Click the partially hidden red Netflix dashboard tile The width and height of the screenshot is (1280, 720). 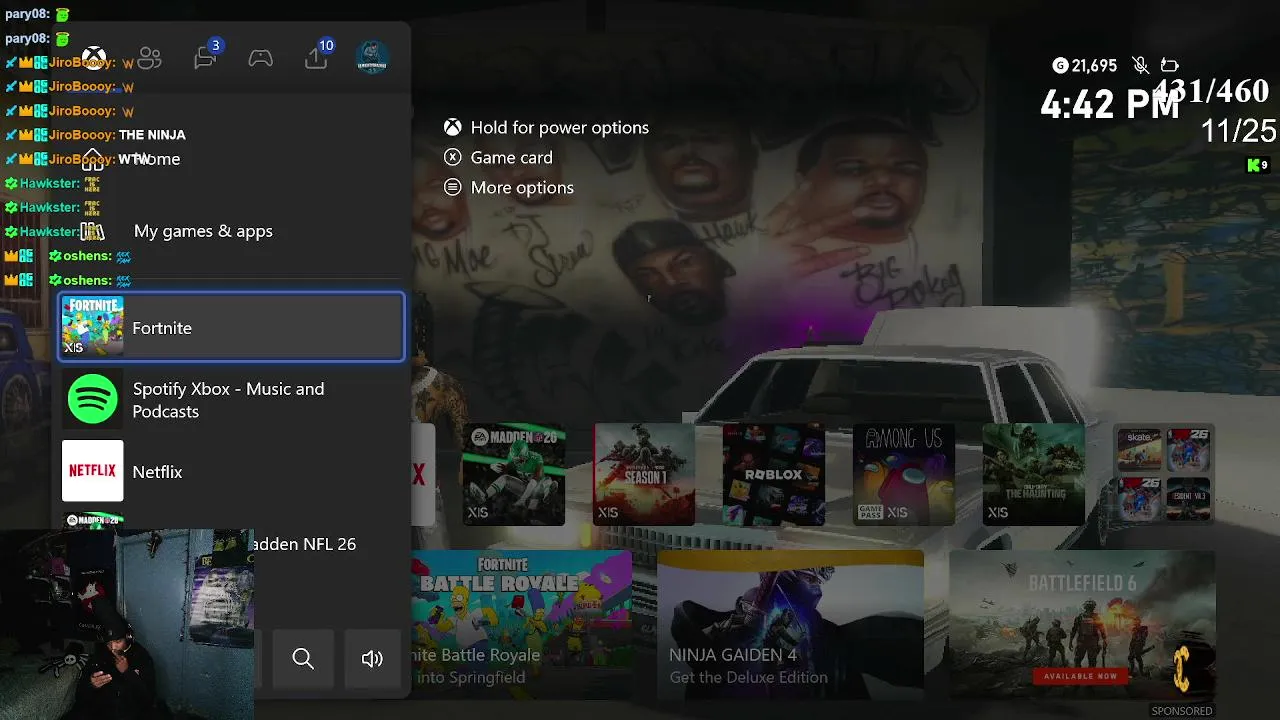coord(422,474)
